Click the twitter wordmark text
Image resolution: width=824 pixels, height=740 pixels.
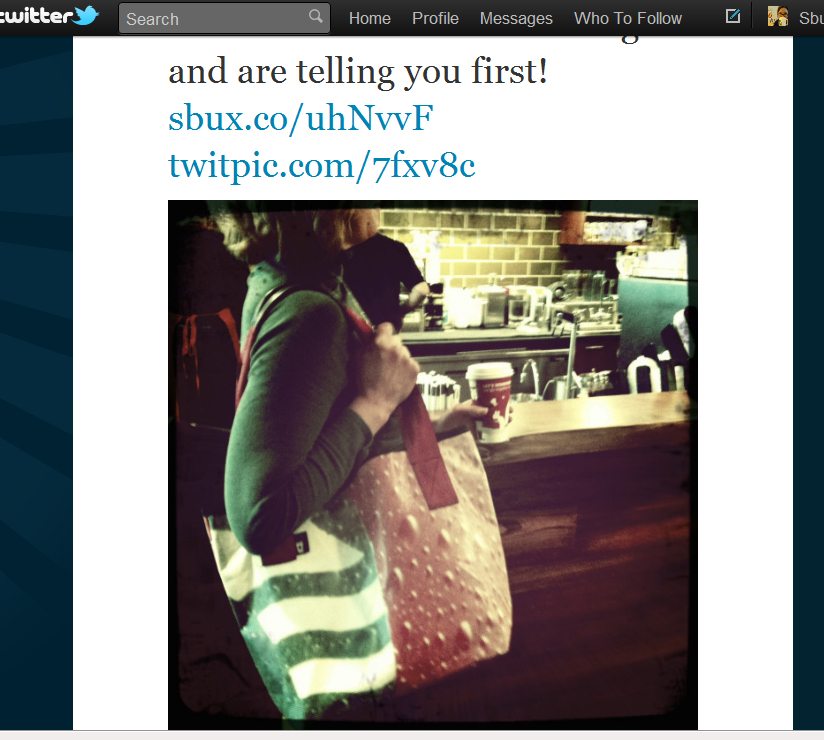(x=36, y=16)
